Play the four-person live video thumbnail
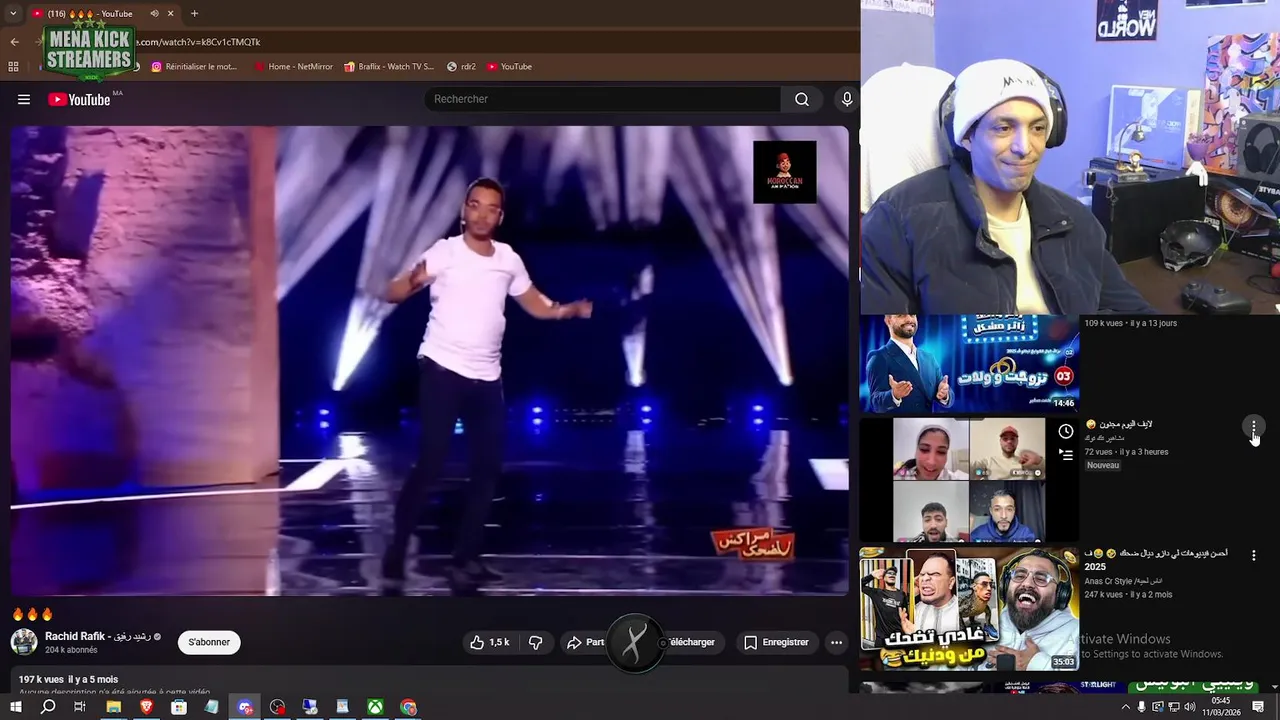This screenshot has width=1280, height=720. coord(969,480)
